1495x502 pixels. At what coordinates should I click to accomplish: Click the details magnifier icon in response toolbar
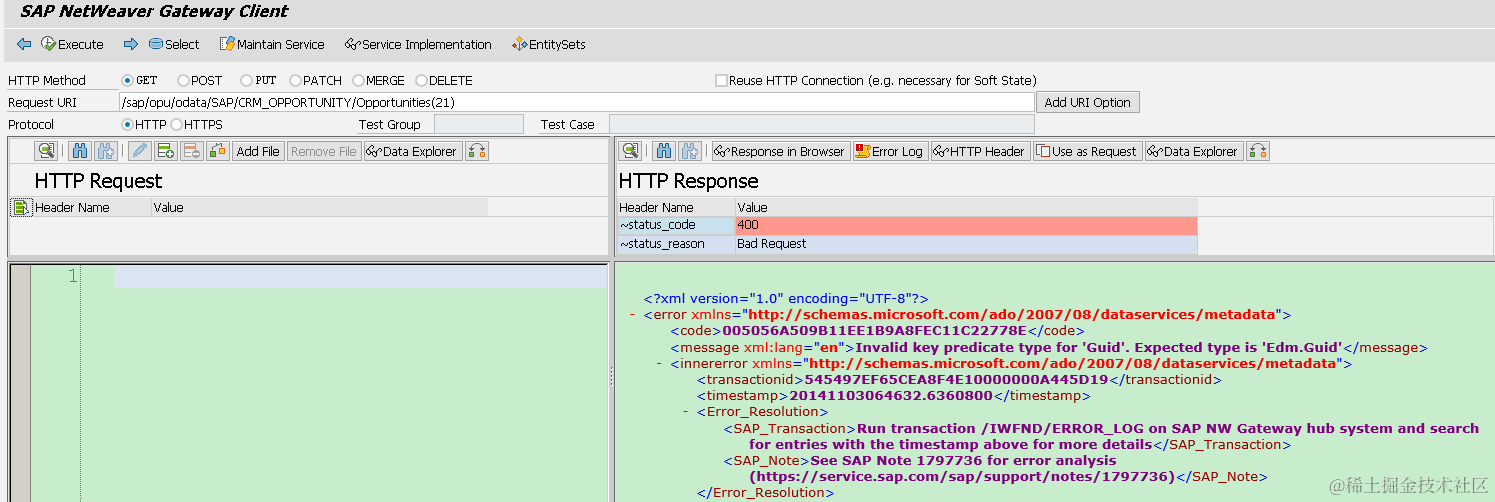pyautogui.click(x=629, y=151)
